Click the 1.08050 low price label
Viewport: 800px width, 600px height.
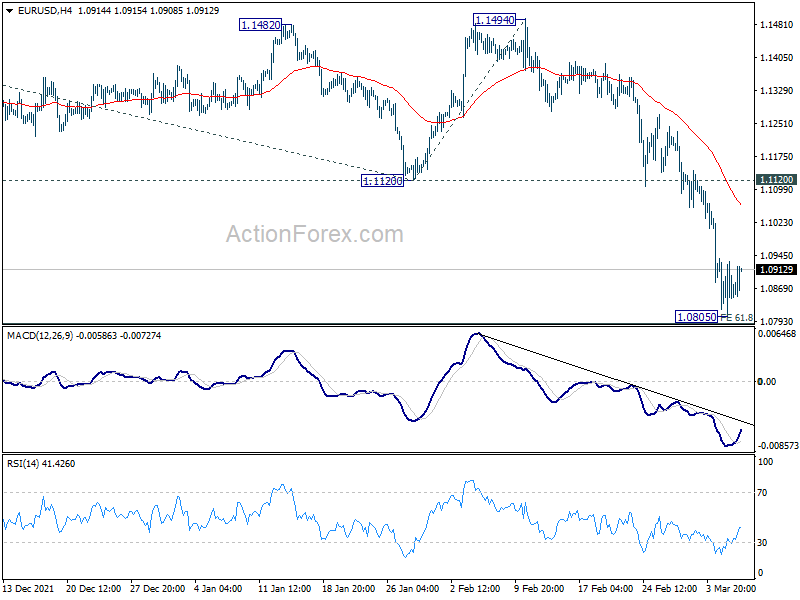tap(696, 317)
